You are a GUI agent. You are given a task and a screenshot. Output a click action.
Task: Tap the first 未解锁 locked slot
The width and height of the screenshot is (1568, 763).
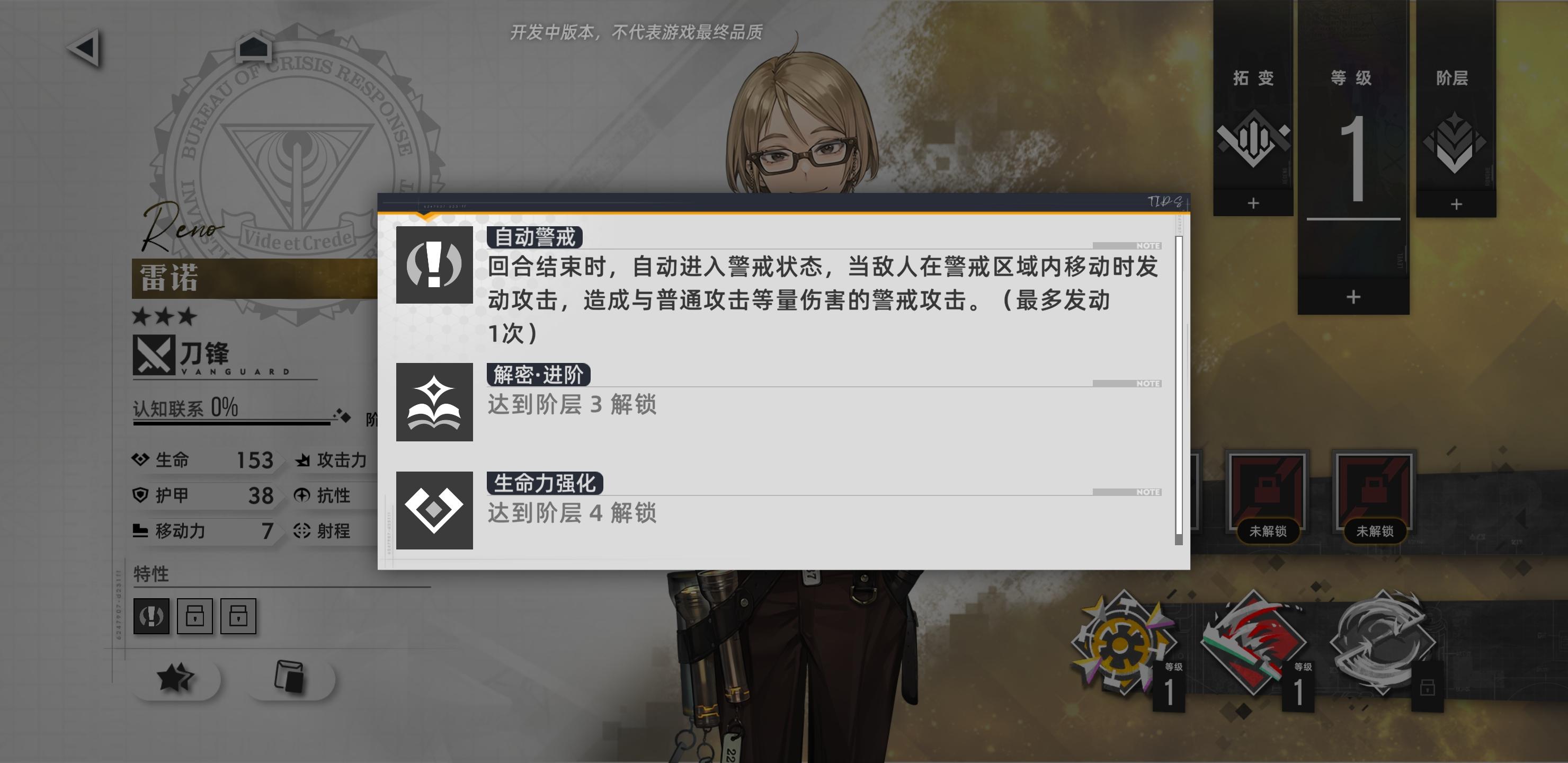pyautogui.click(x=1267, y=496)
